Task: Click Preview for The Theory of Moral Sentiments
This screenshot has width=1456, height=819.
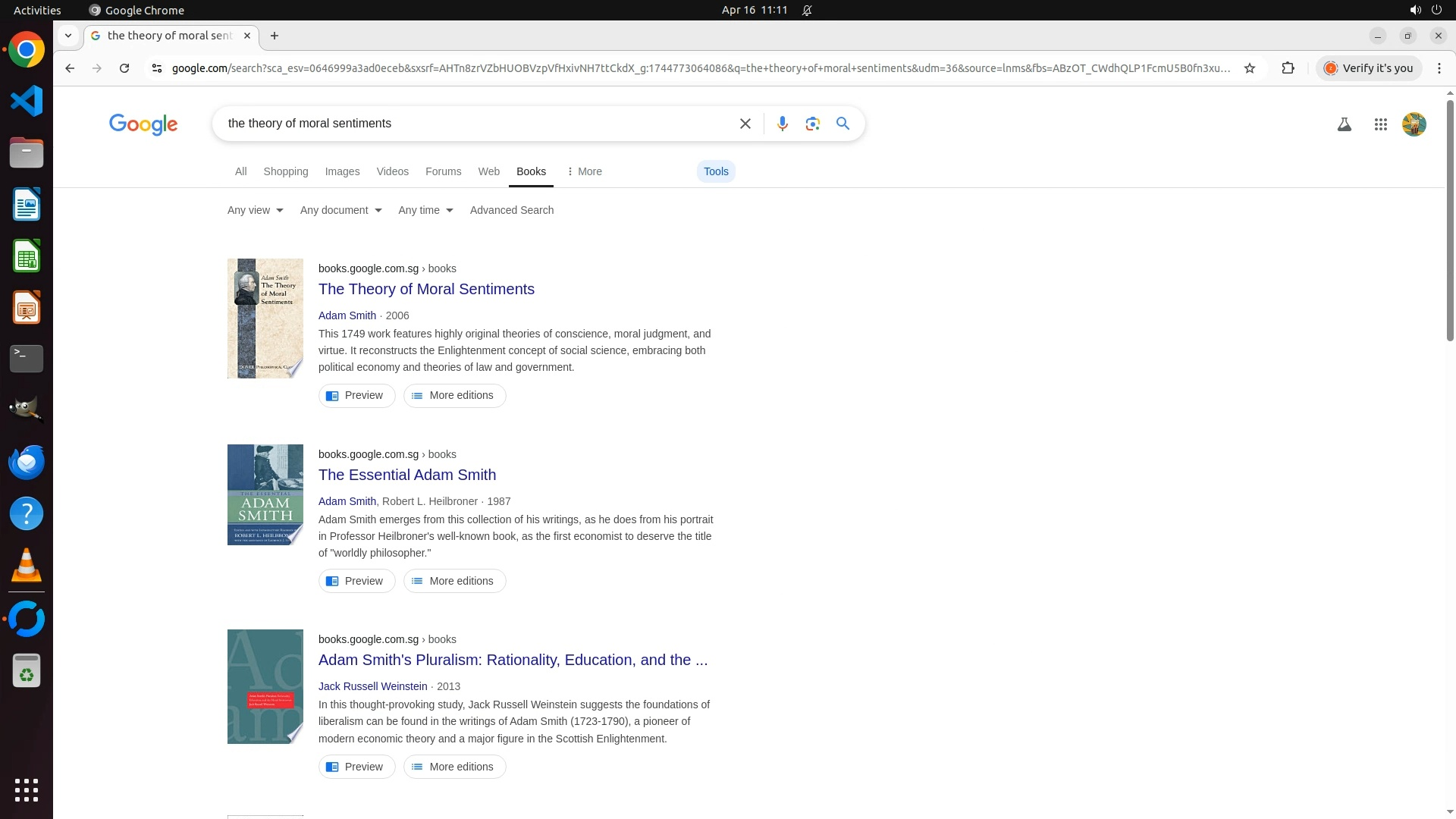Action: 356,395
